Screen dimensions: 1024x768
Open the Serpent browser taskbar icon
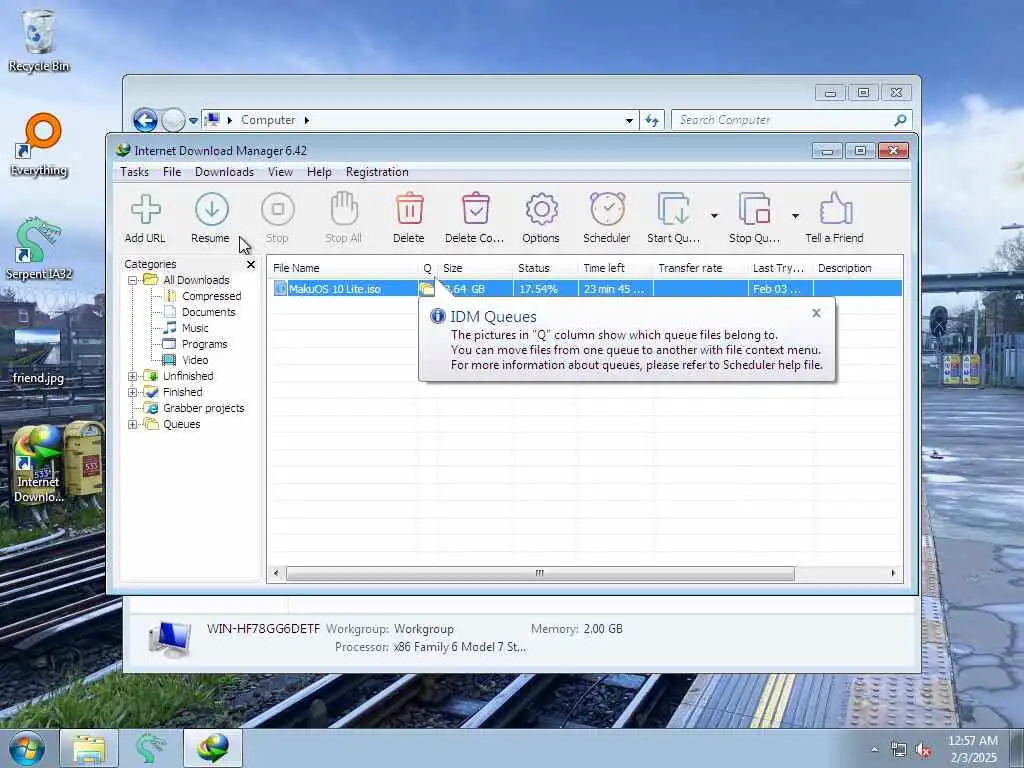tap(150, 748)
